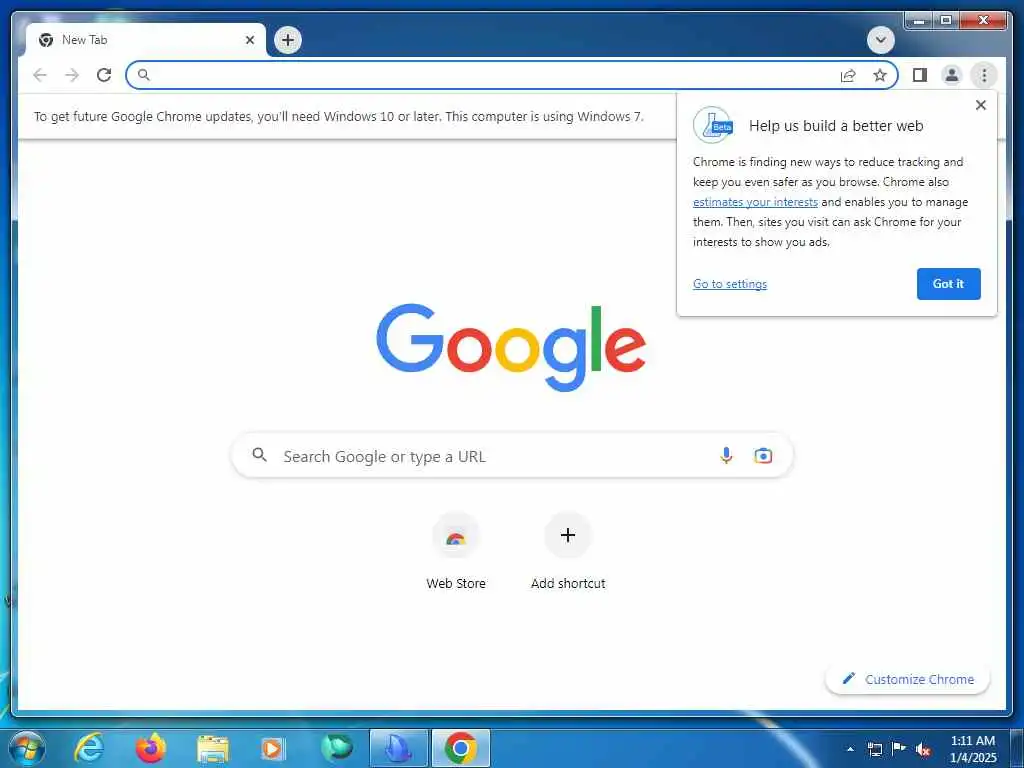The width and height of the screenshot is (1024, 768).
Task: Open the share this page icon
Action: (x=848, y=76)
